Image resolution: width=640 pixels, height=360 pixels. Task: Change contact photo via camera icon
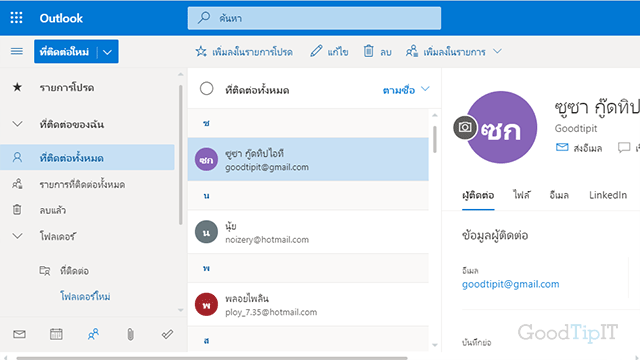pos(464,128)
